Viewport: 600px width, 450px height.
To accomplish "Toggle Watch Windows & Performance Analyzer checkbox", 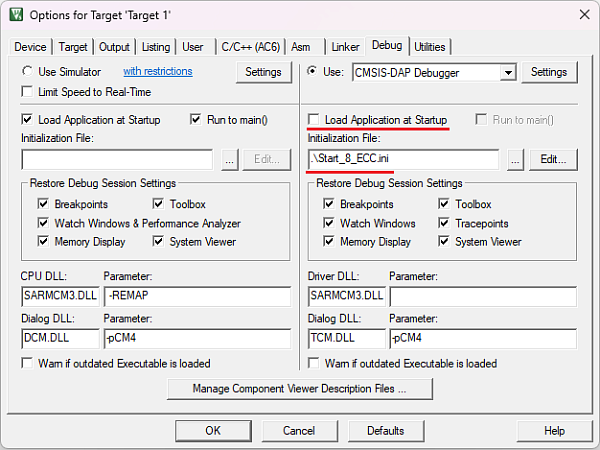I will click(44, 223).
